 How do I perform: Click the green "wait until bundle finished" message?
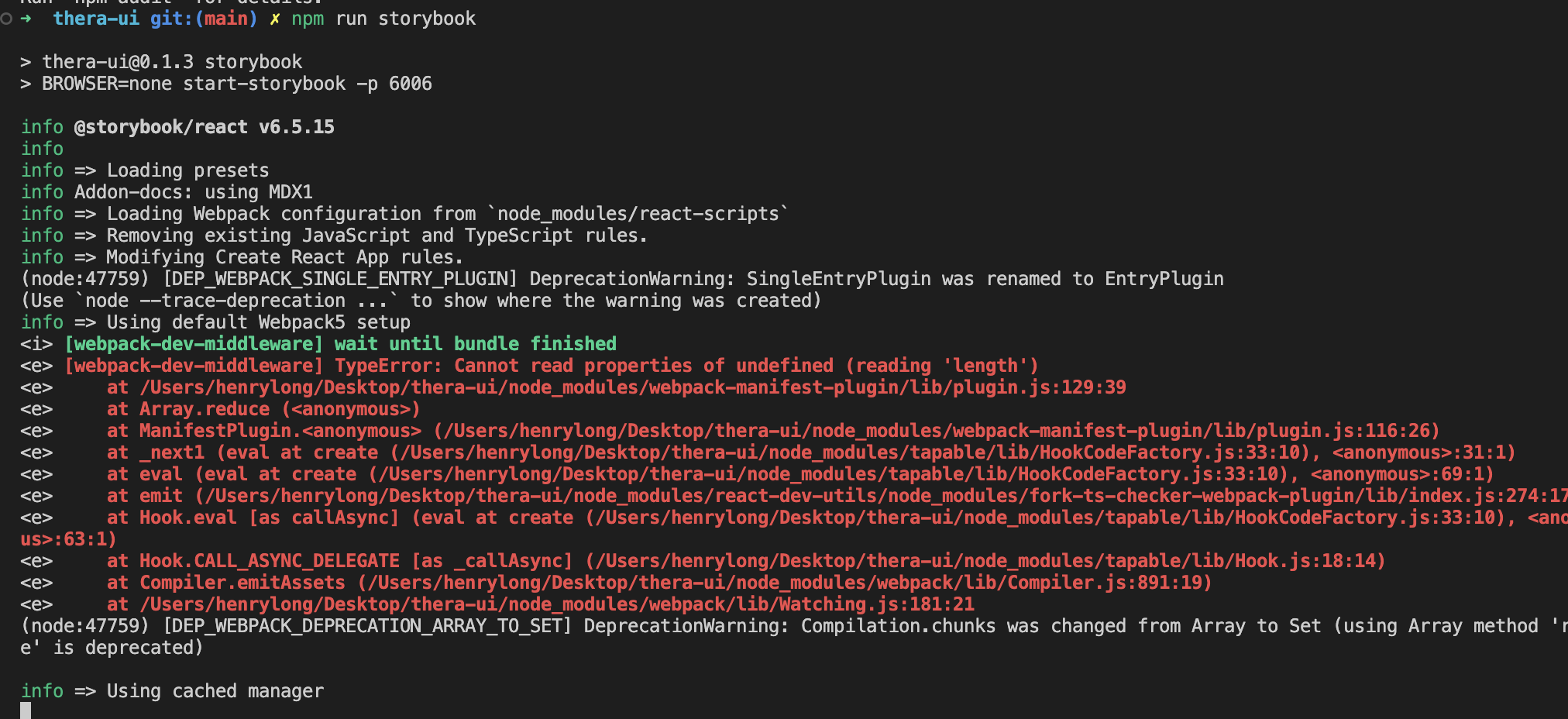point(476,344)
